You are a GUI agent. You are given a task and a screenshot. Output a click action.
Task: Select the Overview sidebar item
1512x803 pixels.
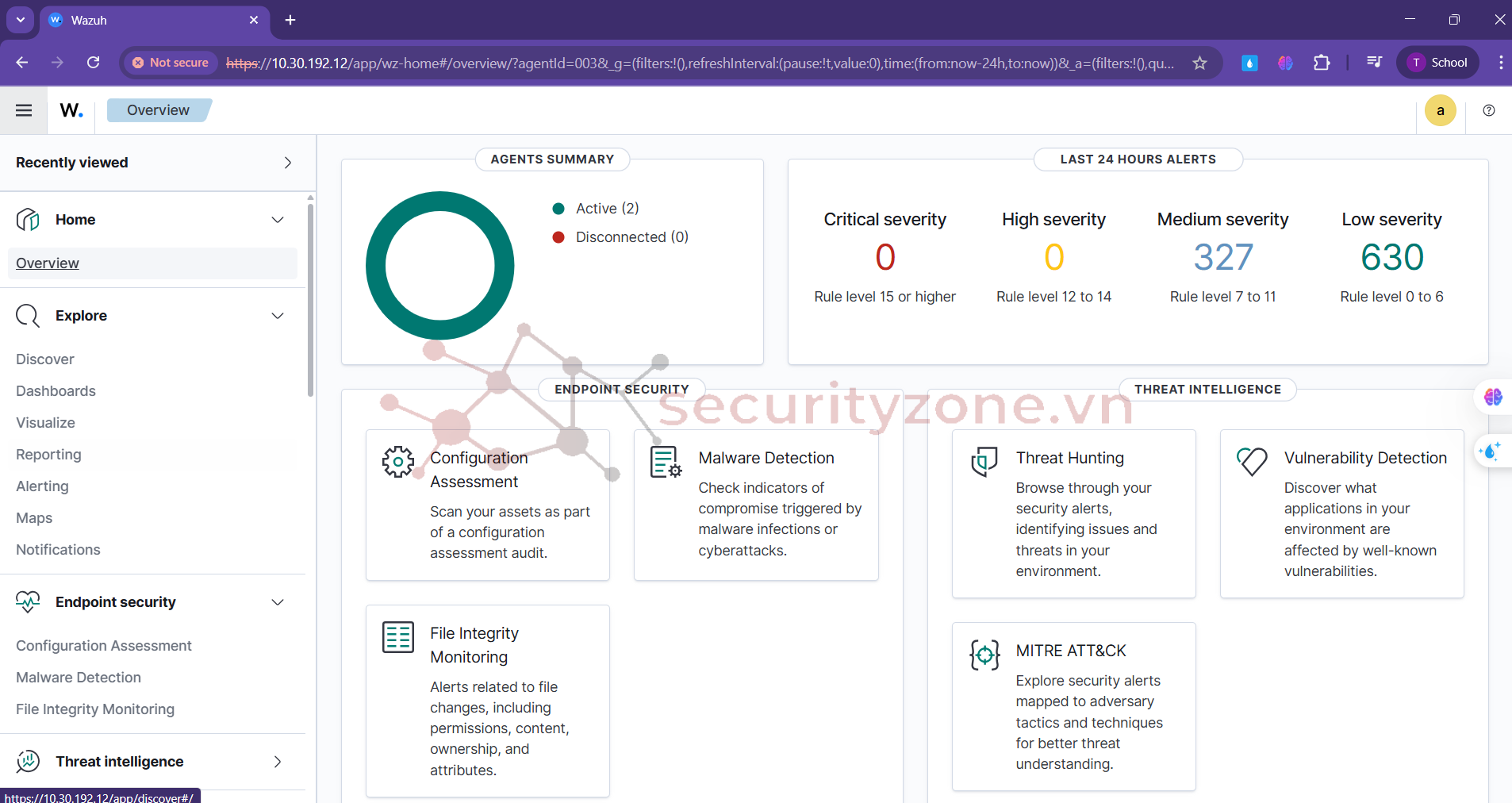152,263
